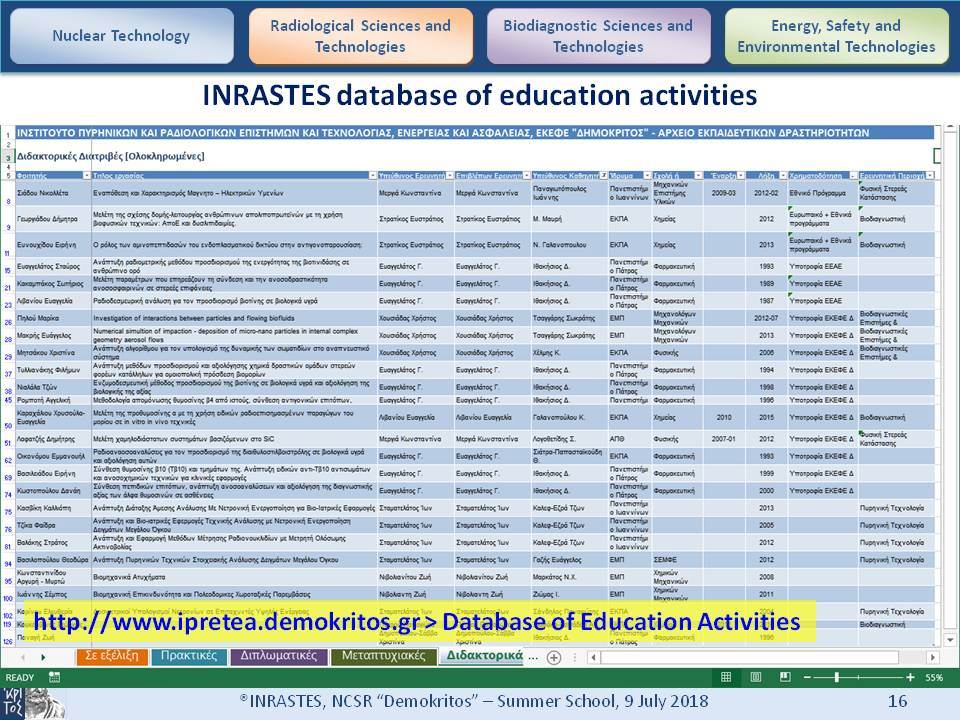Click the macro recording icon beside READY
Viewport: 960px width, 720px height.
click(54, 677)
